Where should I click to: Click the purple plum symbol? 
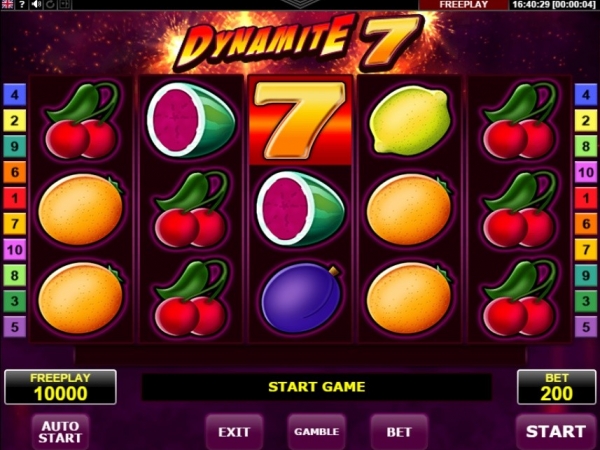[x=301, y=298]
